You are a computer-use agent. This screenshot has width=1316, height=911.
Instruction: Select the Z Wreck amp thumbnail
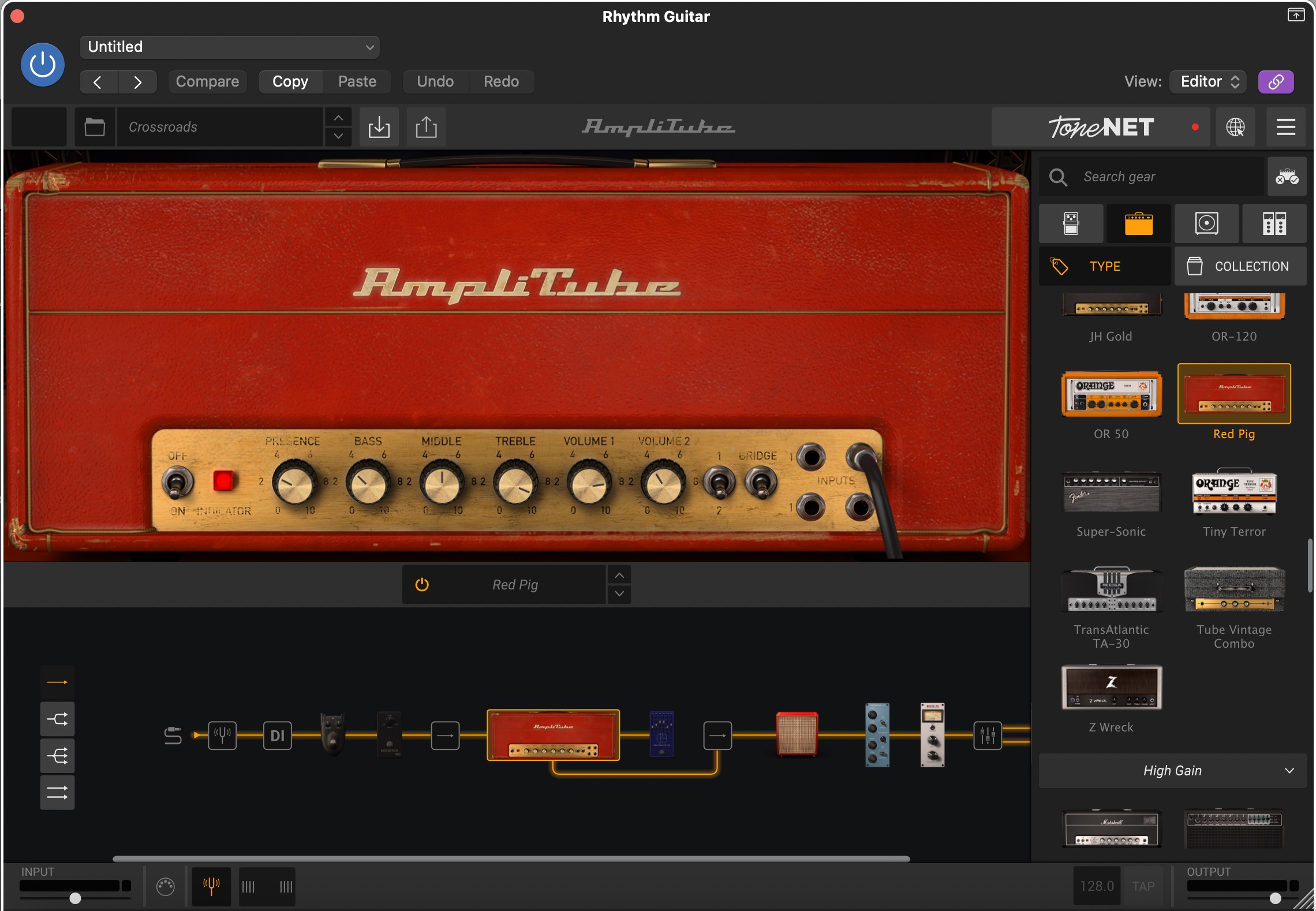(1111, 688)
